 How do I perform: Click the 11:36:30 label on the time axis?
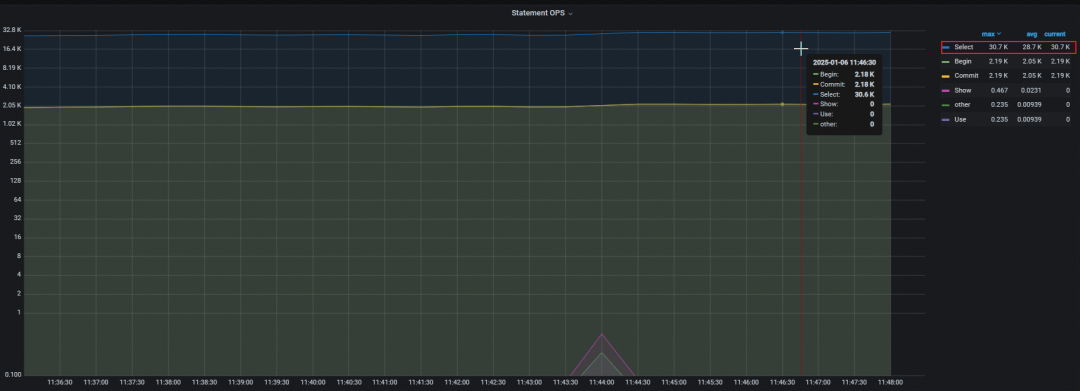60,381
